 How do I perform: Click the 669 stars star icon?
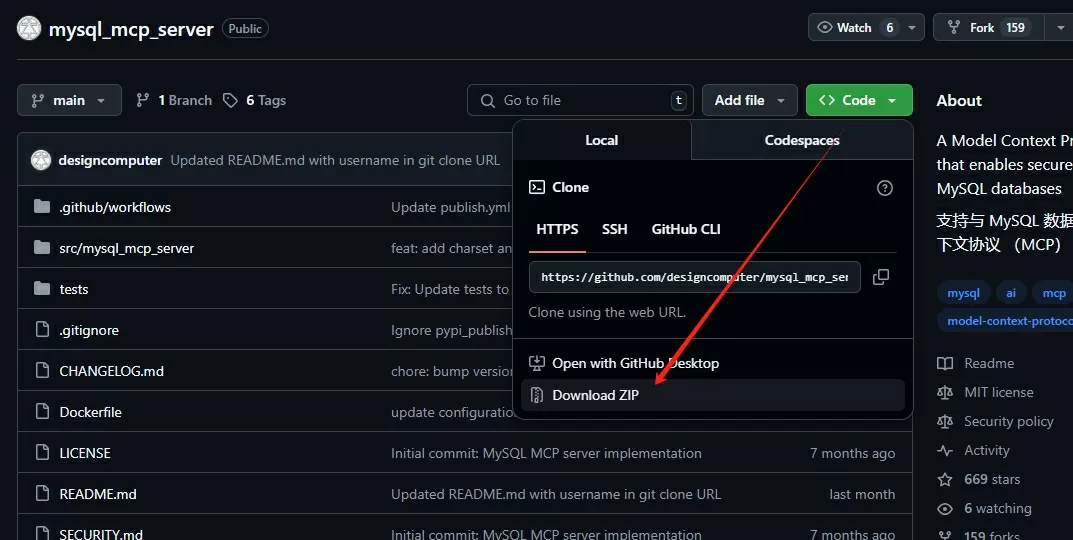pyautogui.click(x=945, y=479)
